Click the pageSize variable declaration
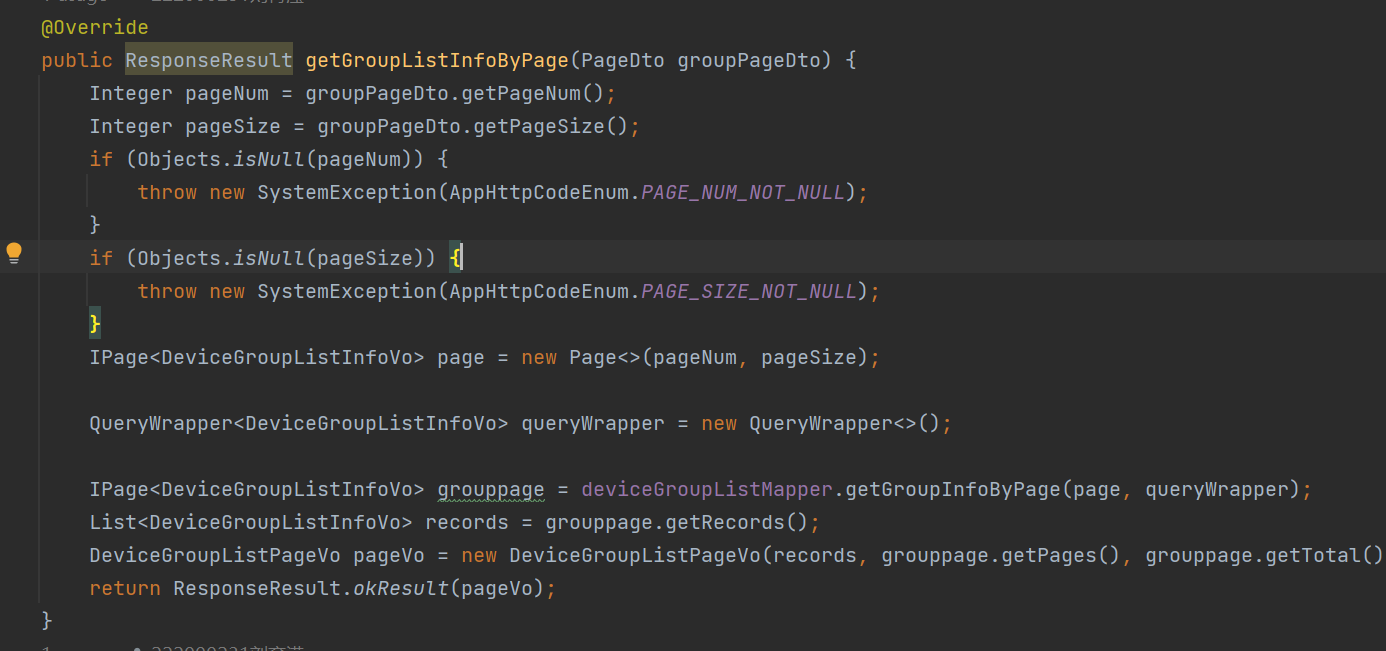1386x651 pixels. 233,127
